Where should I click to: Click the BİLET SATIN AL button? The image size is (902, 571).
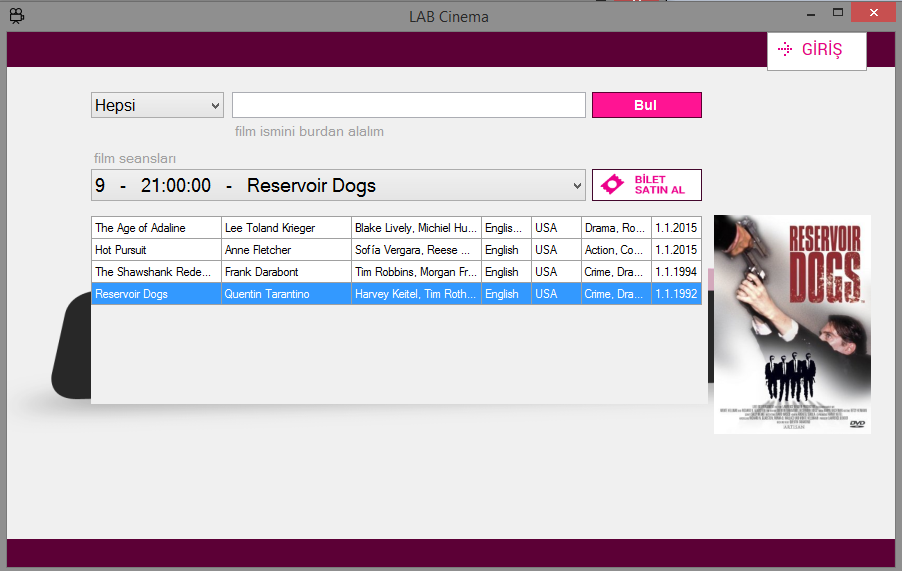647,185
